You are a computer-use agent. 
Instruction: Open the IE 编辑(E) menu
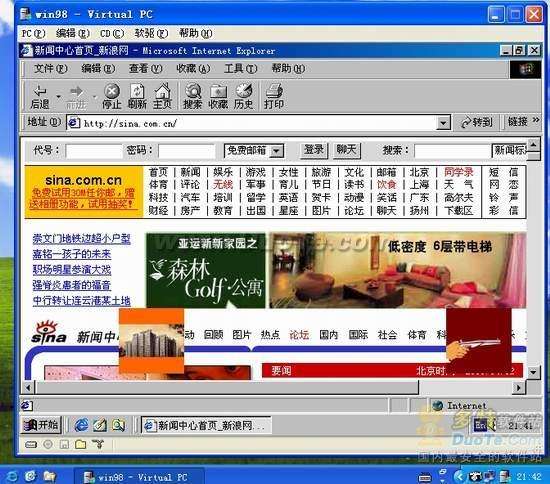[98, 68]
